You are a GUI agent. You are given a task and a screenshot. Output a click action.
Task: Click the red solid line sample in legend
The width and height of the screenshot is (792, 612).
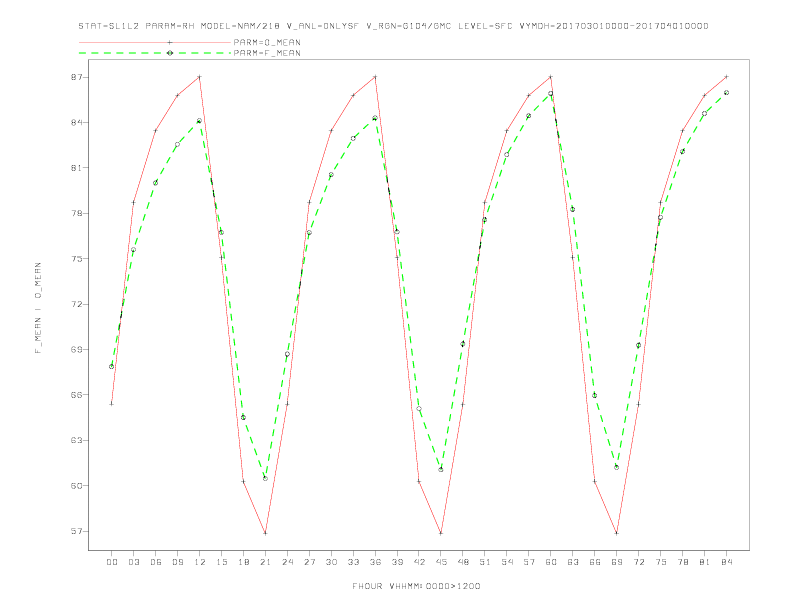pyautogui.click(x=155, y=42)
